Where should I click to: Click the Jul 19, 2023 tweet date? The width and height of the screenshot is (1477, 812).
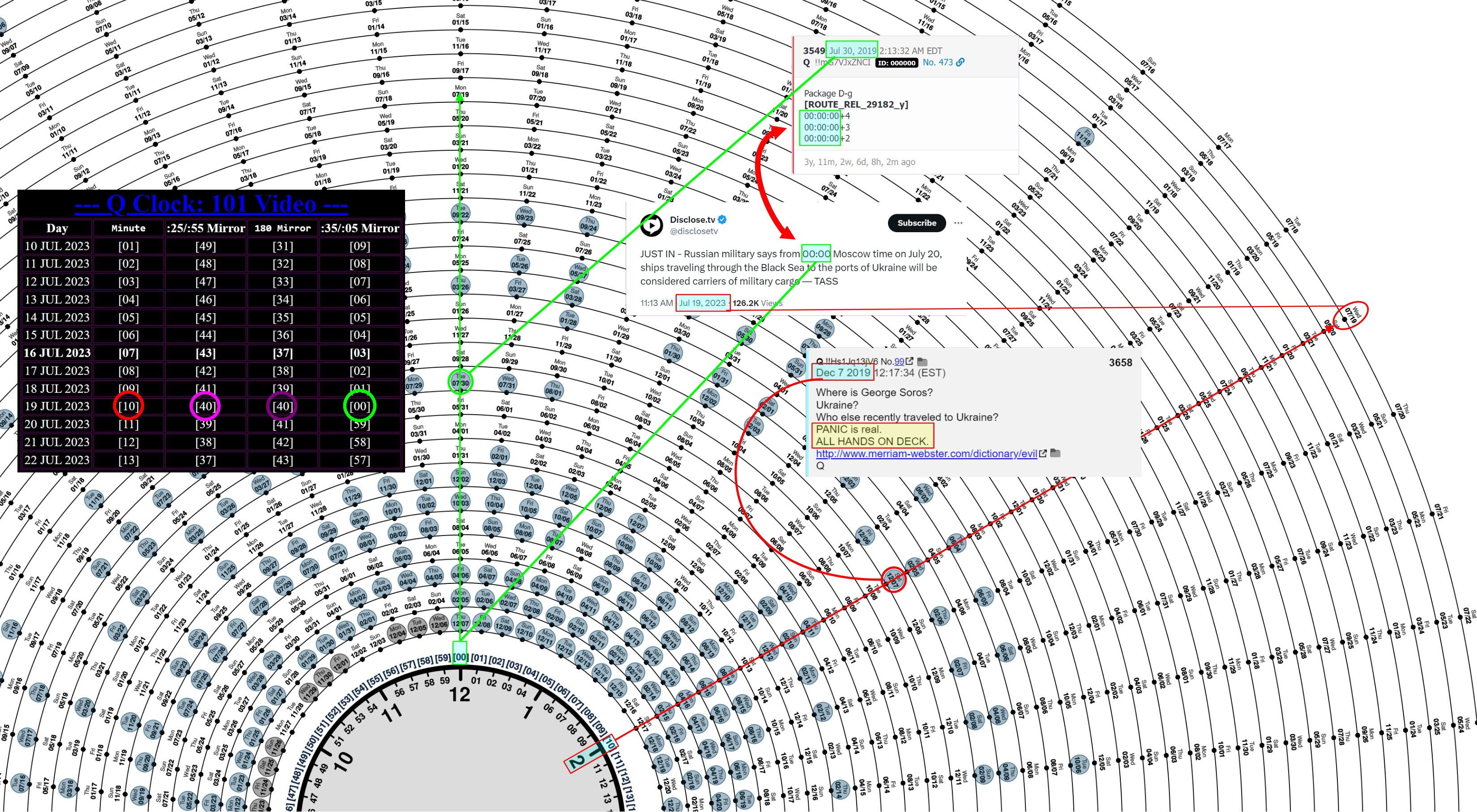pos(702,302)
